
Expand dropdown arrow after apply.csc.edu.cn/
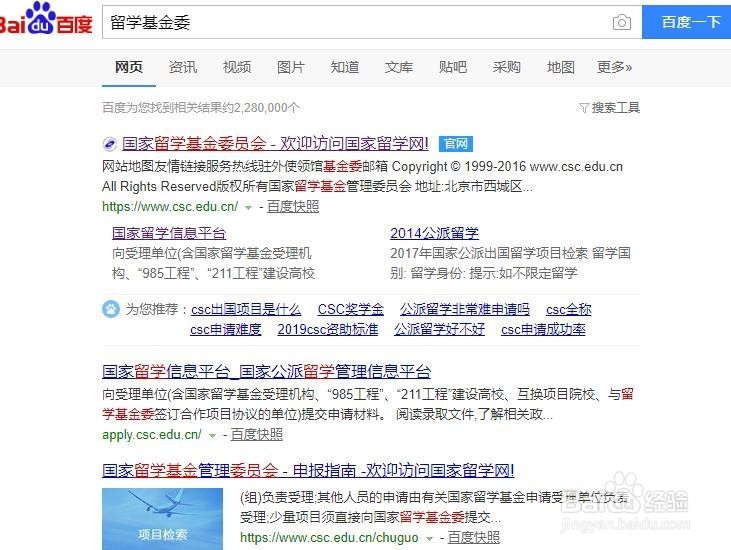click(212, 436)
